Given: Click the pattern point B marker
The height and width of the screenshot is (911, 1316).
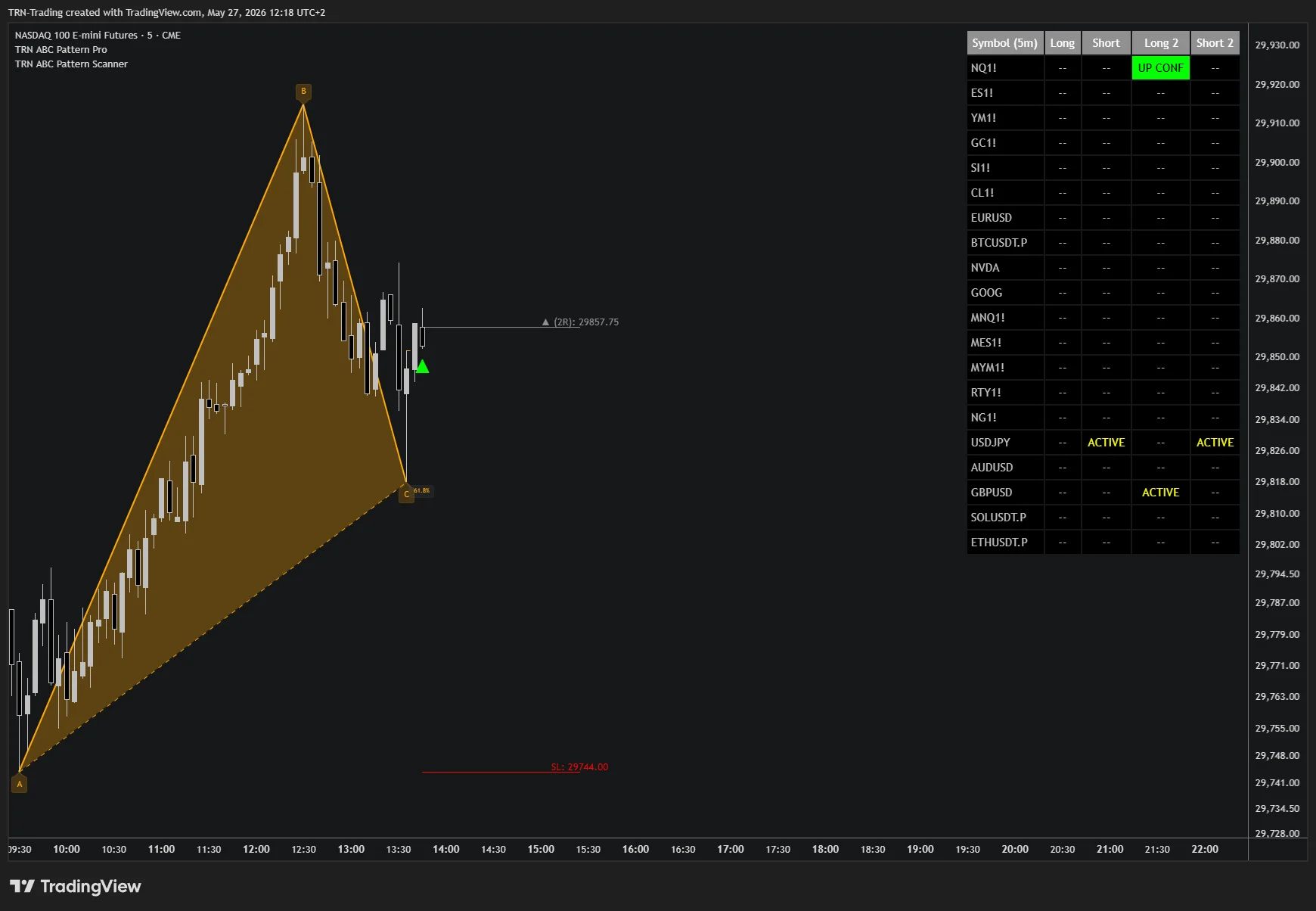Looking at the screenshot, I should click(303, 92).
